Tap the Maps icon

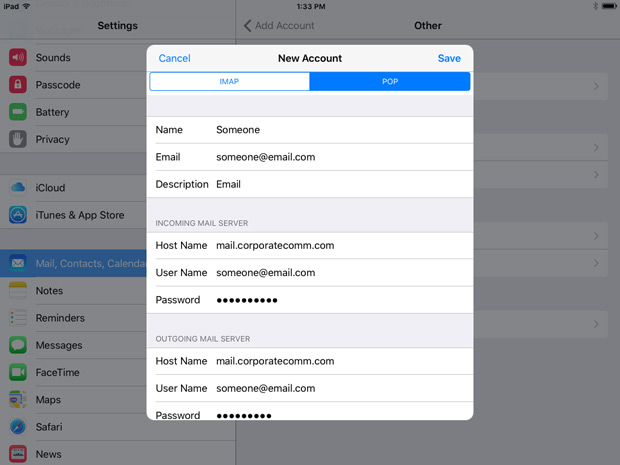tap(18, 399)
